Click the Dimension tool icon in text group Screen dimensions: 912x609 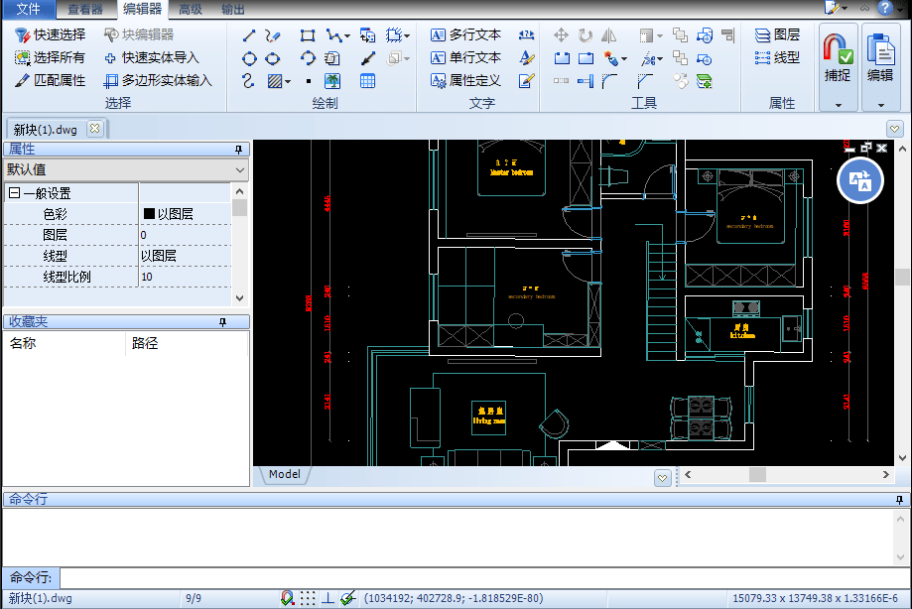pyautogui.click(x=526, y=35)
